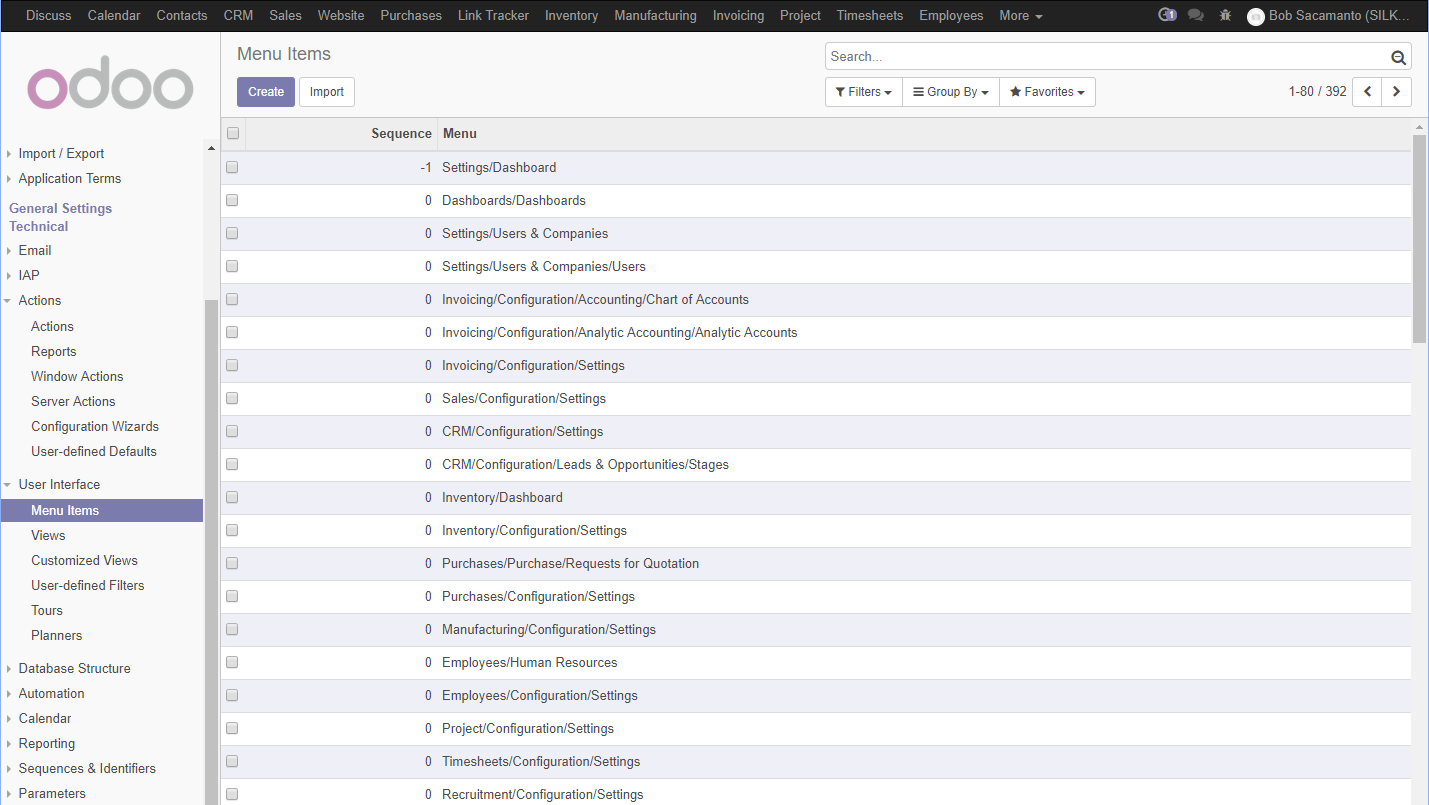Go to the Inventory menu
Viewport: 1429px width, 805px height.
[x=572, y=16]
